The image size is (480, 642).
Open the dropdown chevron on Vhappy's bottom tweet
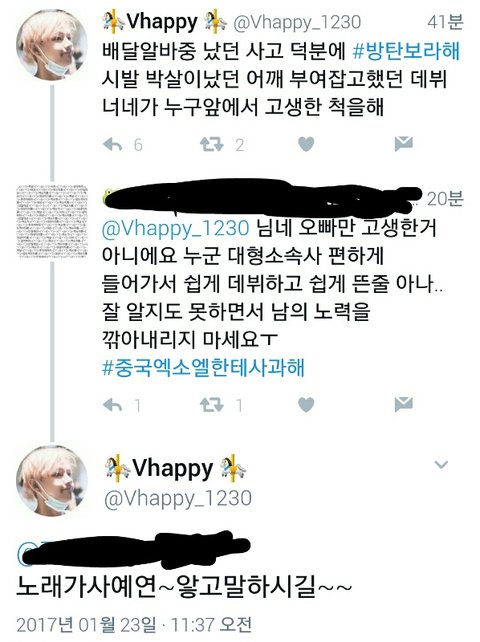coord(441,465)
